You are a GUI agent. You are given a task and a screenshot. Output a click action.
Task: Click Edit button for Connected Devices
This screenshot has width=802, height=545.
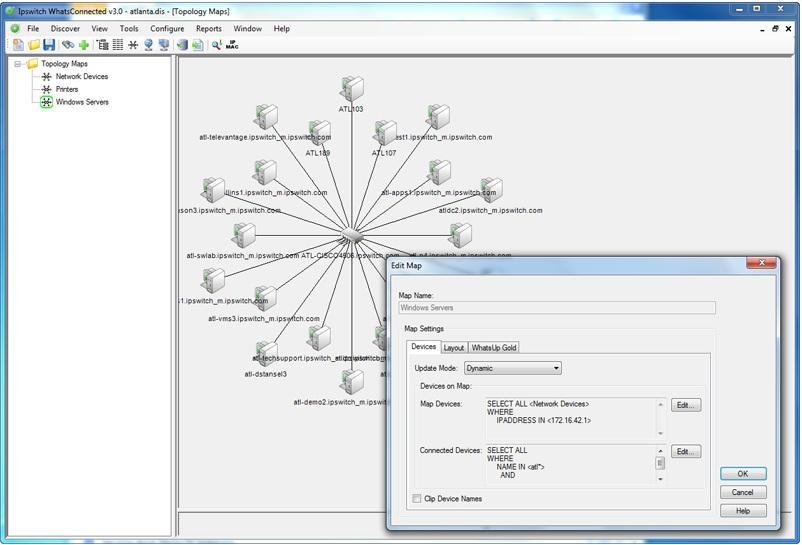click(x=686, y=451)
